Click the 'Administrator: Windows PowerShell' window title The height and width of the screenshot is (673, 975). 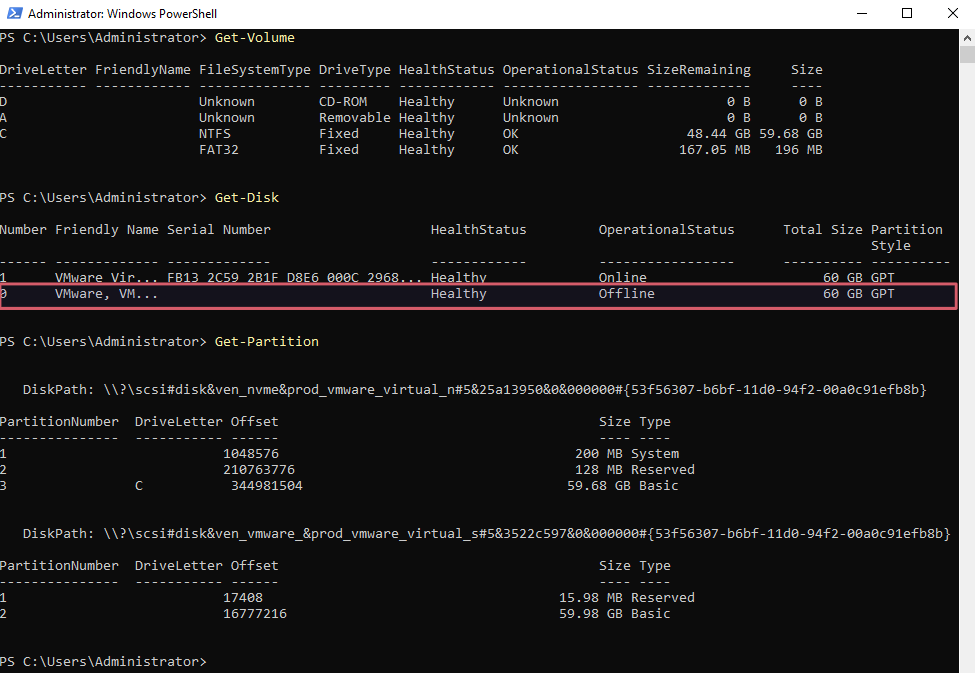pos(122,14)
